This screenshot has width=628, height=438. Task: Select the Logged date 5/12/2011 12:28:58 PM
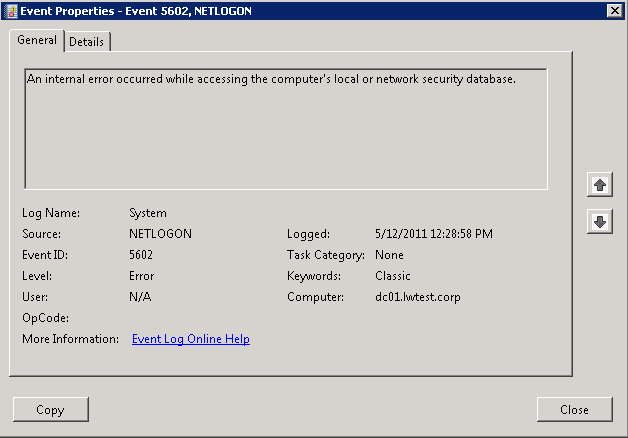point(434,234)
